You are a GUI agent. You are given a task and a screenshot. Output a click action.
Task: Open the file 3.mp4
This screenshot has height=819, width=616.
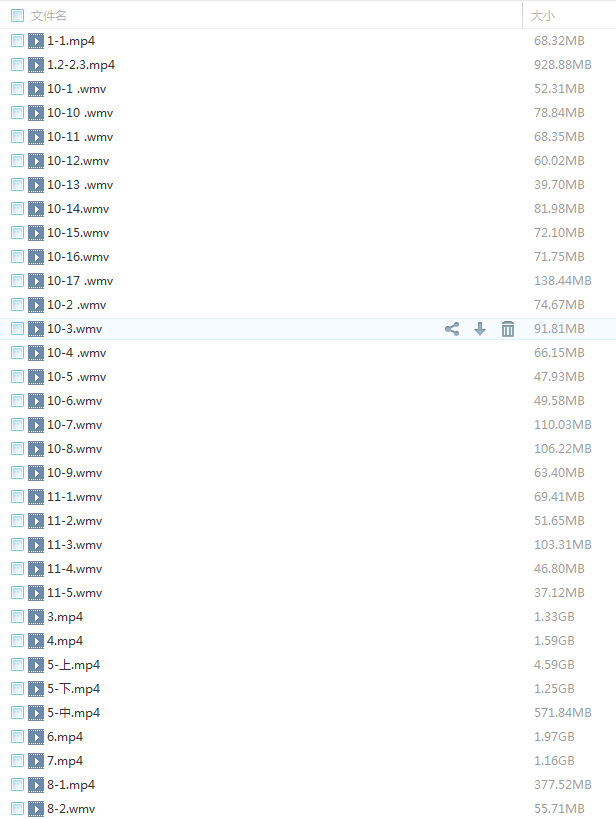(x=65, y=617)
